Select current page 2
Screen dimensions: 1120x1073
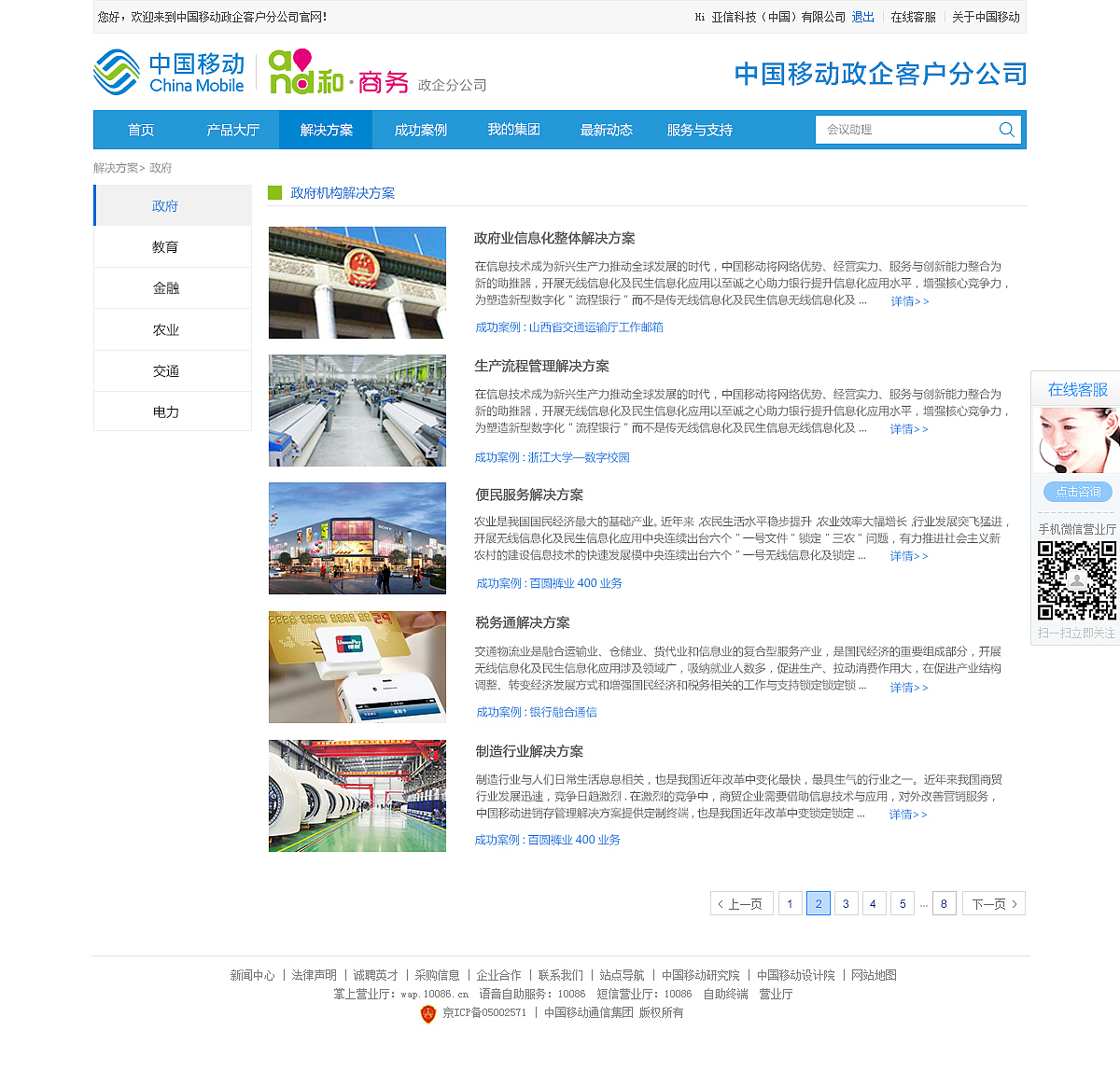coord(819,903)
